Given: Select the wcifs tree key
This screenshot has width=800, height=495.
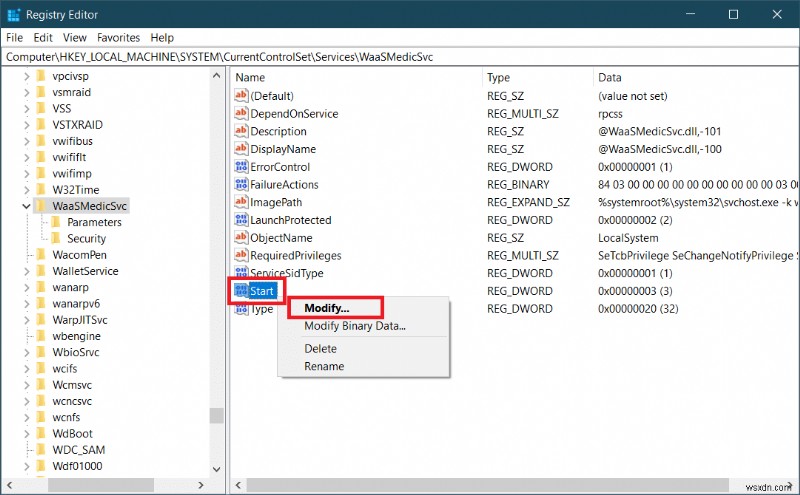Looking at the screenshot, I should [x=65, y=369].
